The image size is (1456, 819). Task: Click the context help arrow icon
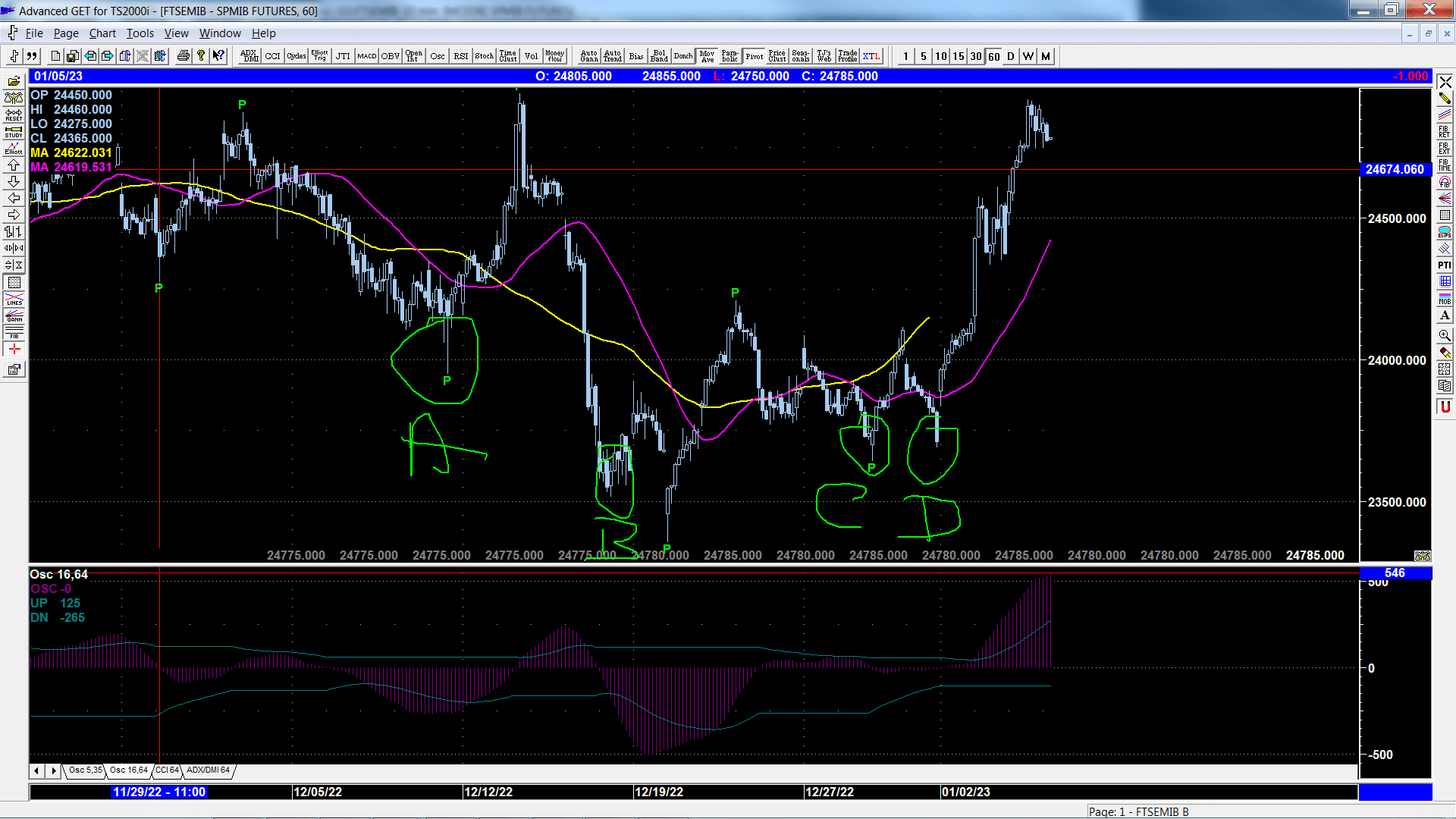pyautogui.click(x=218, y=56)
